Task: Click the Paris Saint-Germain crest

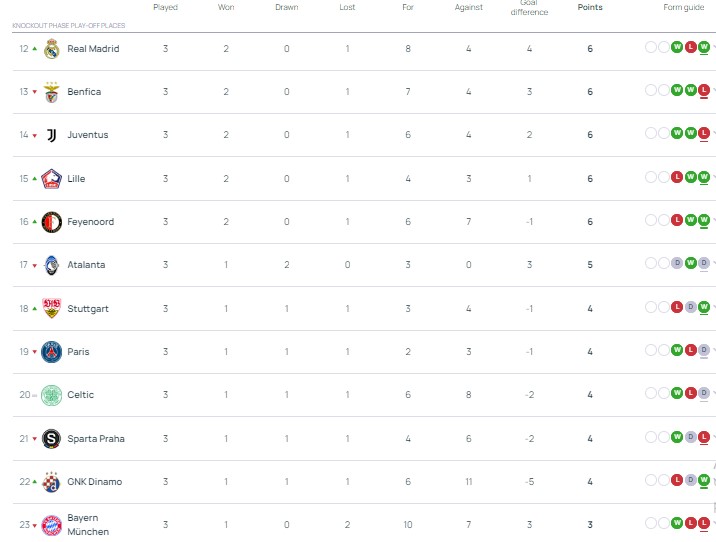Action: [52, 352]
